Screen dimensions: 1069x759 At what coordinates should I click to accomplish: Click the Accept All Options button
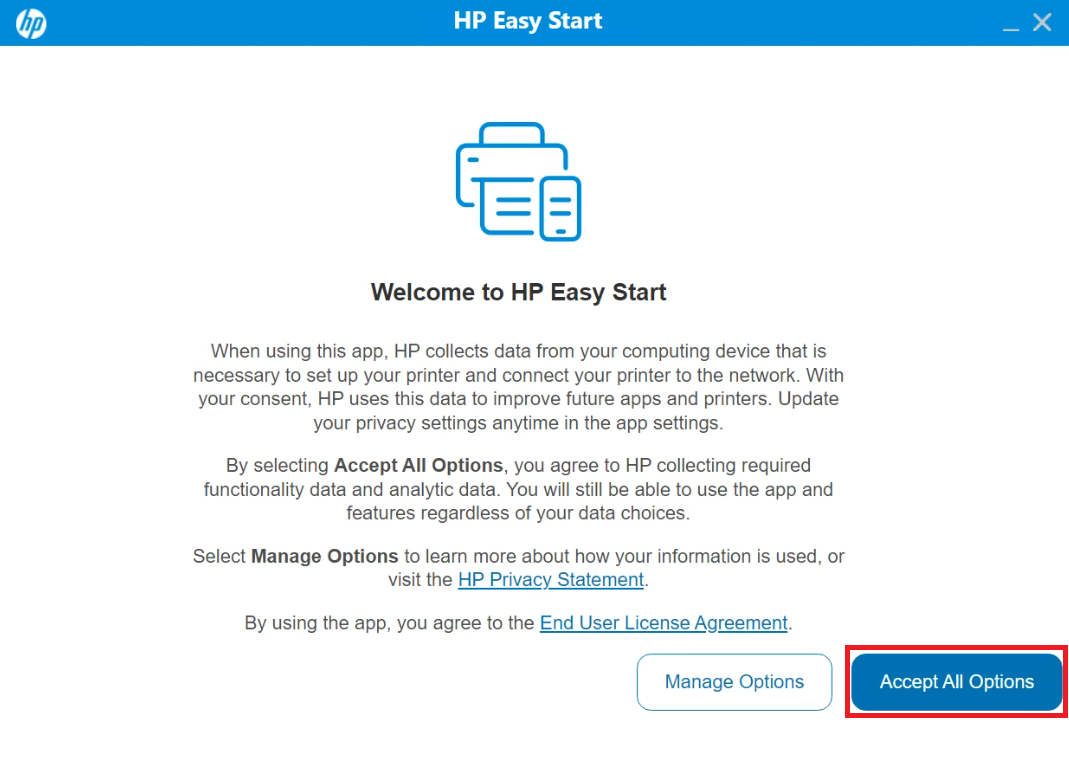(957, 682)
